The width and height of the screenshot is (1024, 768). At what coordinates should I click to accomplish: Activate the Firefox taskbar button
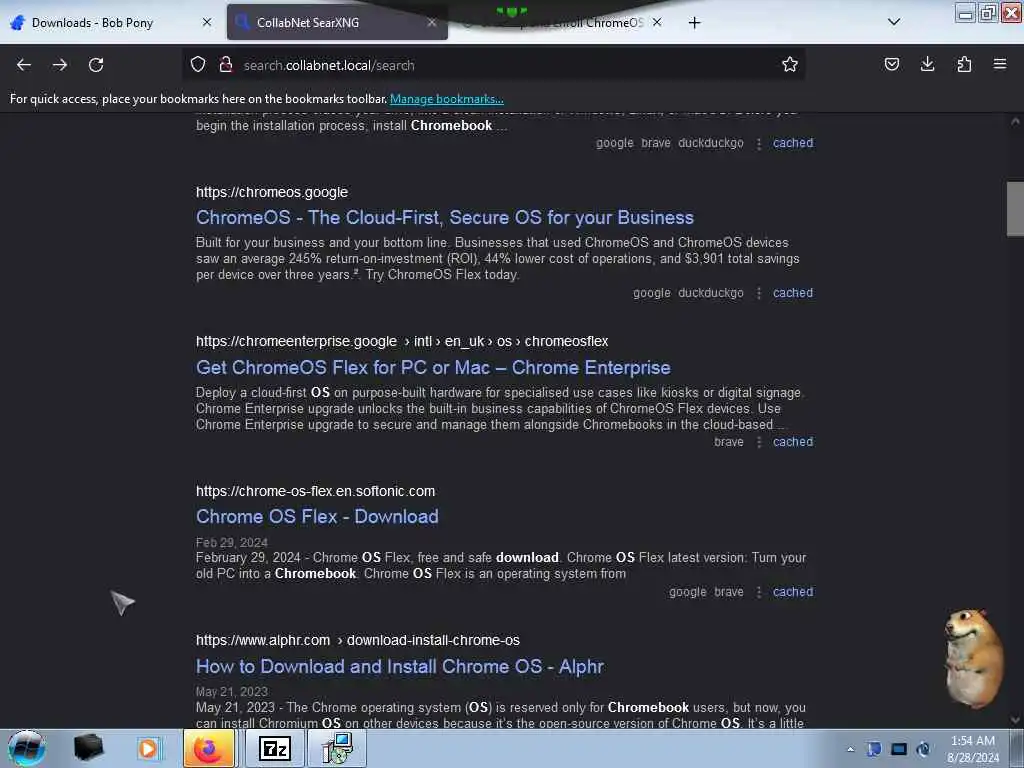(209, 748)
